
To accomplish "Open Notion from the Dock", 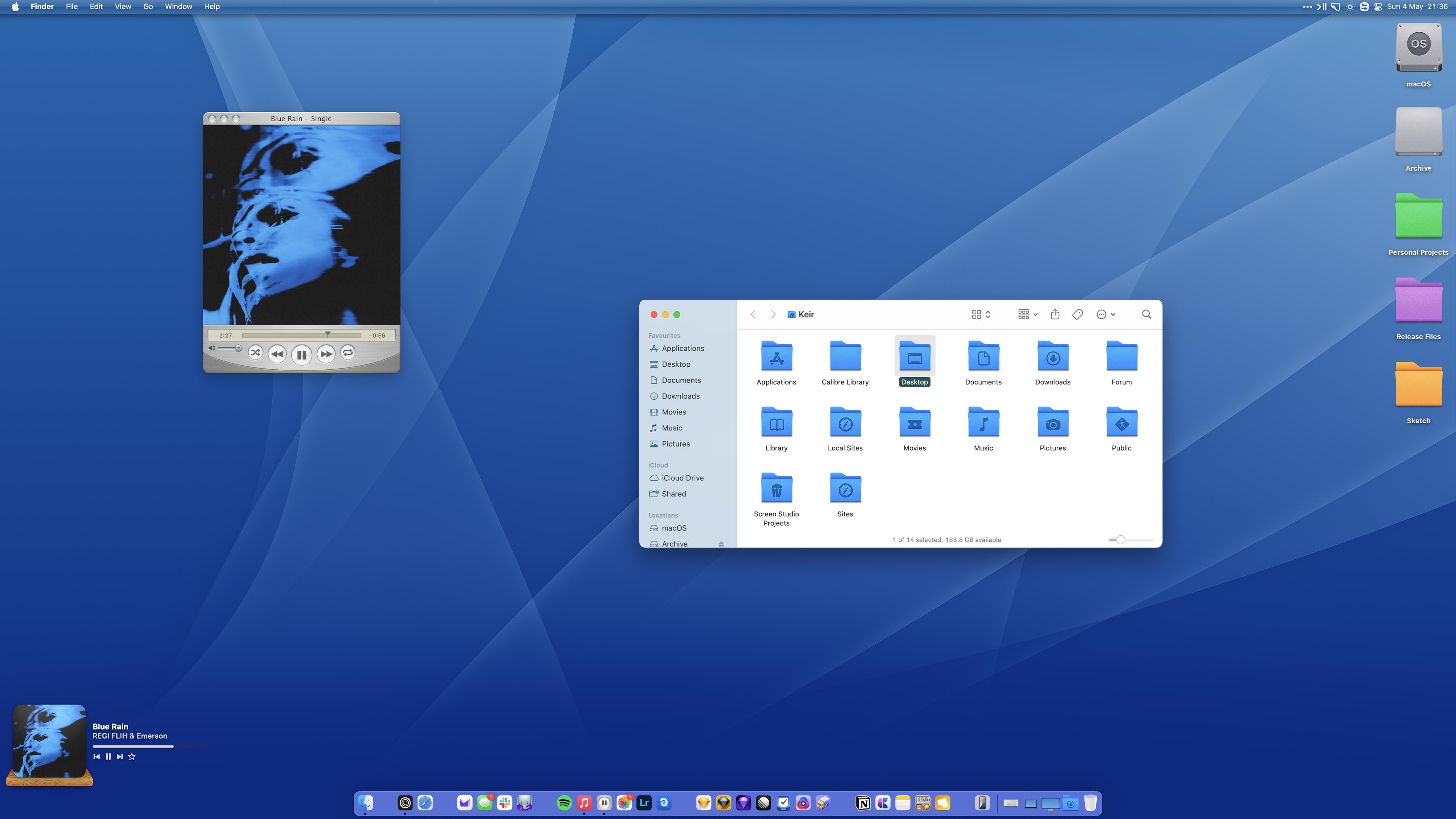I will coord(863,803).
